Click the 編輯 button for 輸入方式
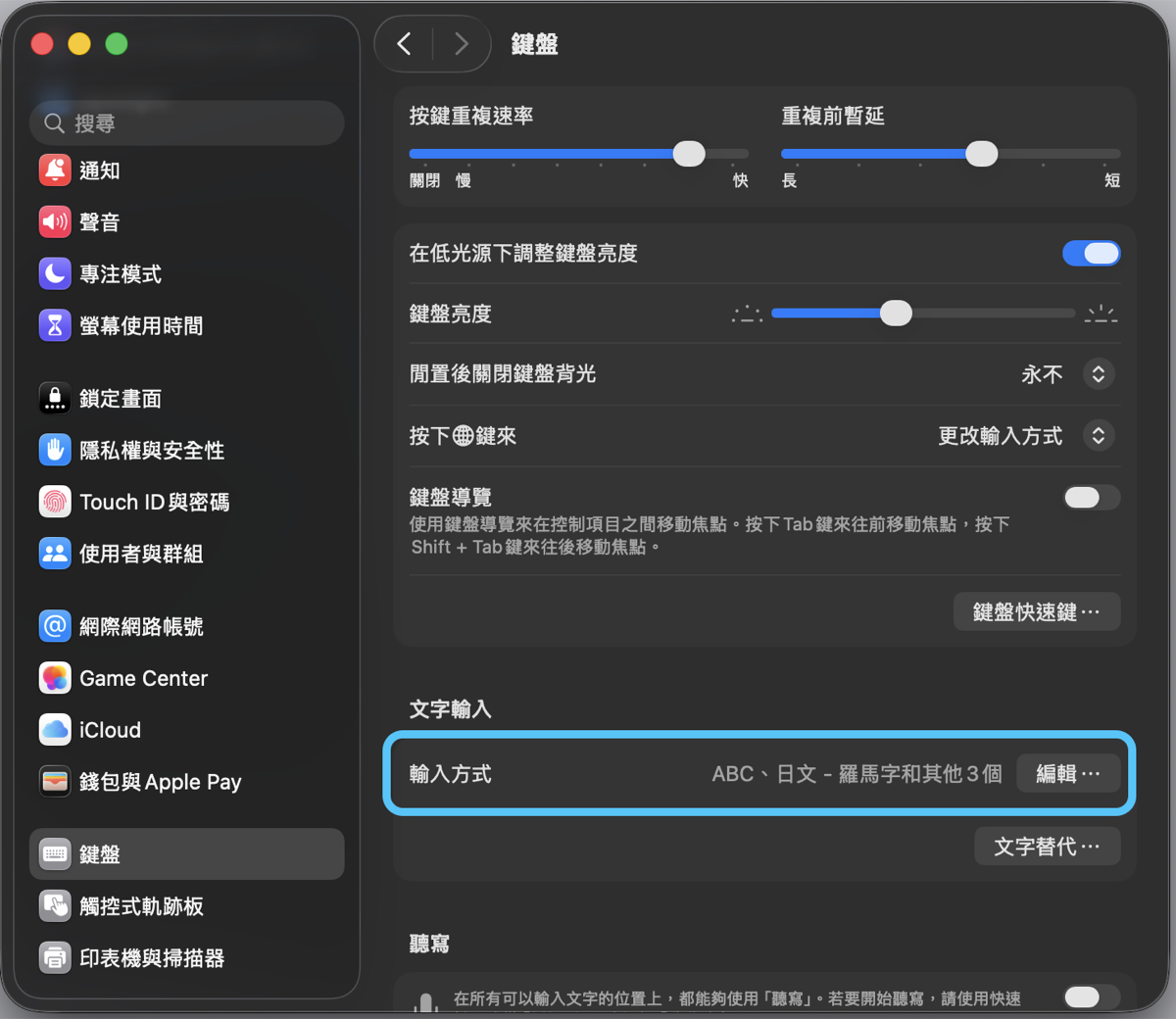Screen dimensions: 1176x1019 tap(1068, 773)
